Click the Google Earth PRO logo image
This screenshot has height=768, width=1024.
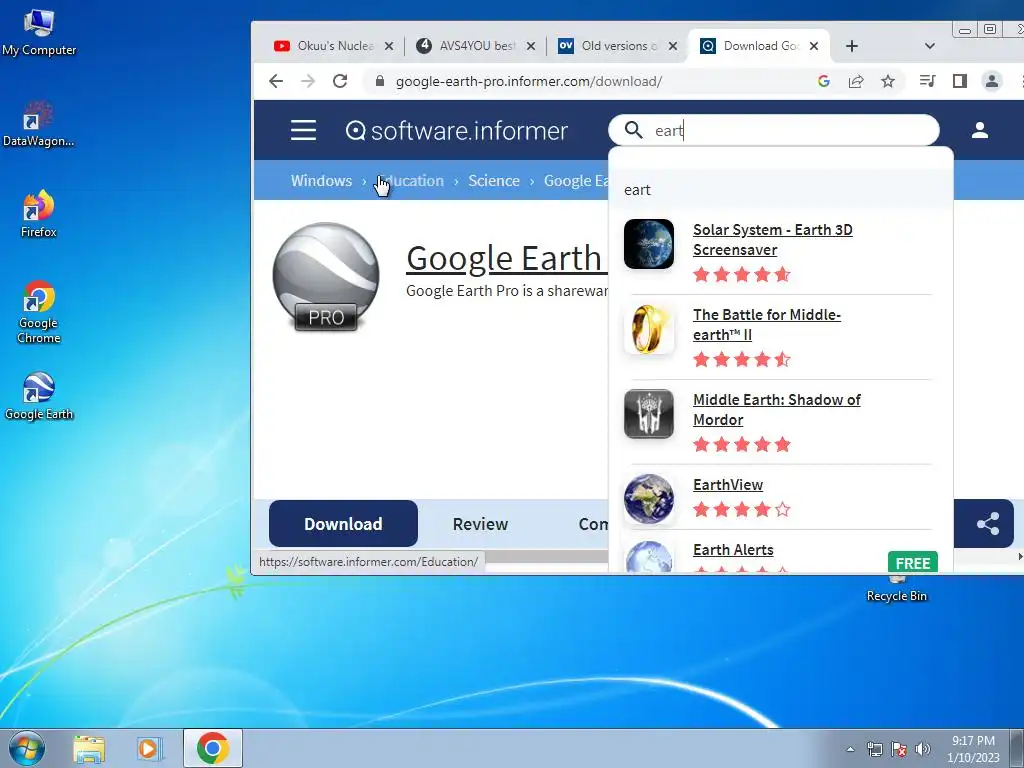[x=326, y=277]
